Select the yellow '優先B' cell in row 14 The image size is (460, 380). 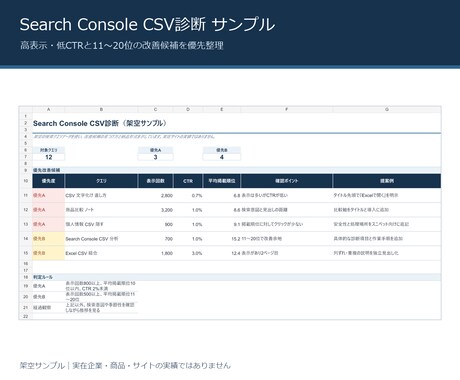tap(49, 239)
